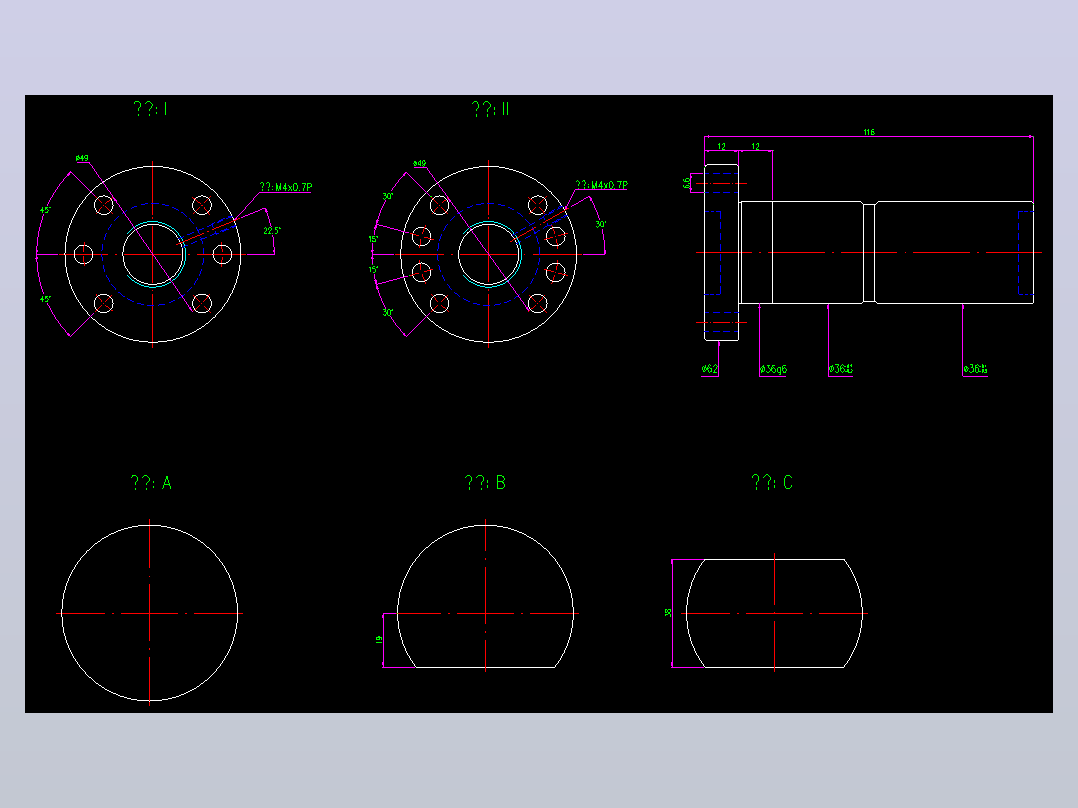Image resolution: width=1078 pixels, height=808 pixels.
Task: Click the 38 height dimension in section C
Action: (668, 613)
